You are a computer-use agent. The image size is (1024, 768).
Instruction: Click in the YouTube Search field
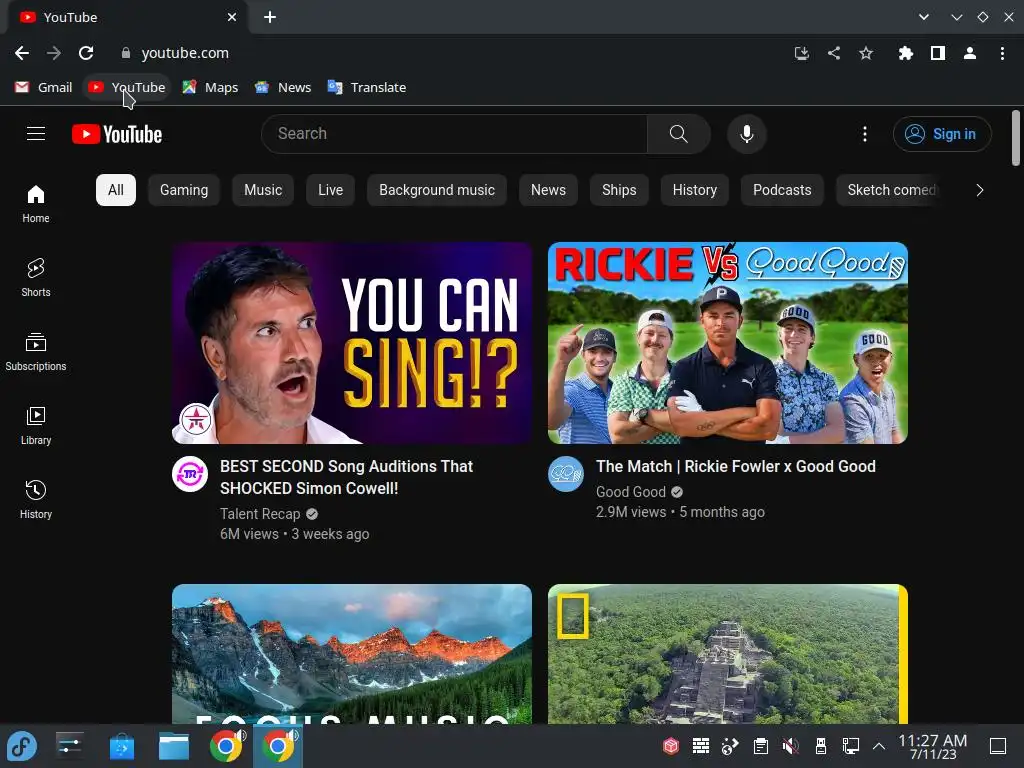pyautogui.click(x=454, y=134)
